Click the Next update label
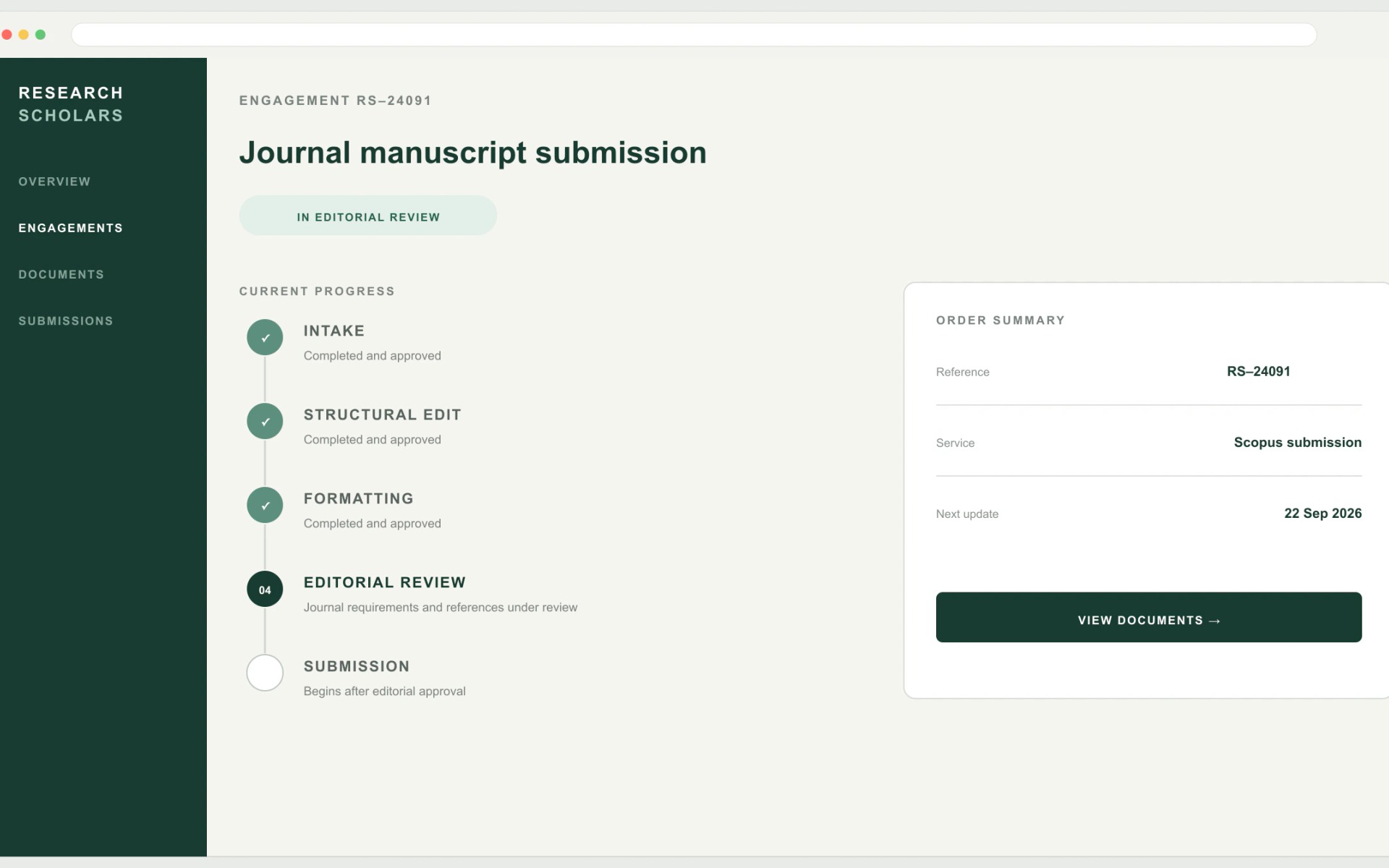This screenshot has width=1389, height=868. [x=967, y=514]
